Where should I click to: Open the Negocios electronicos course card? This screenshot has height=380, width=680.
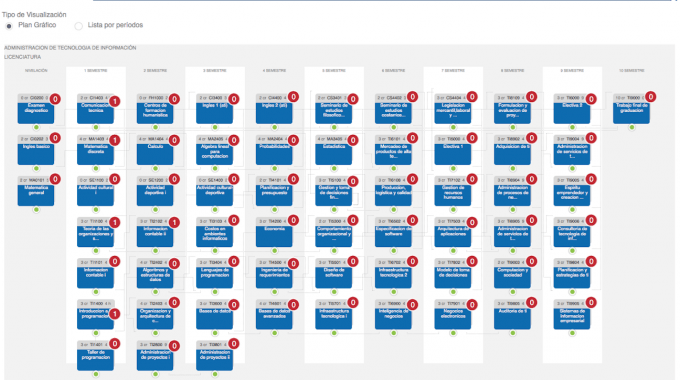pos(453,314)
